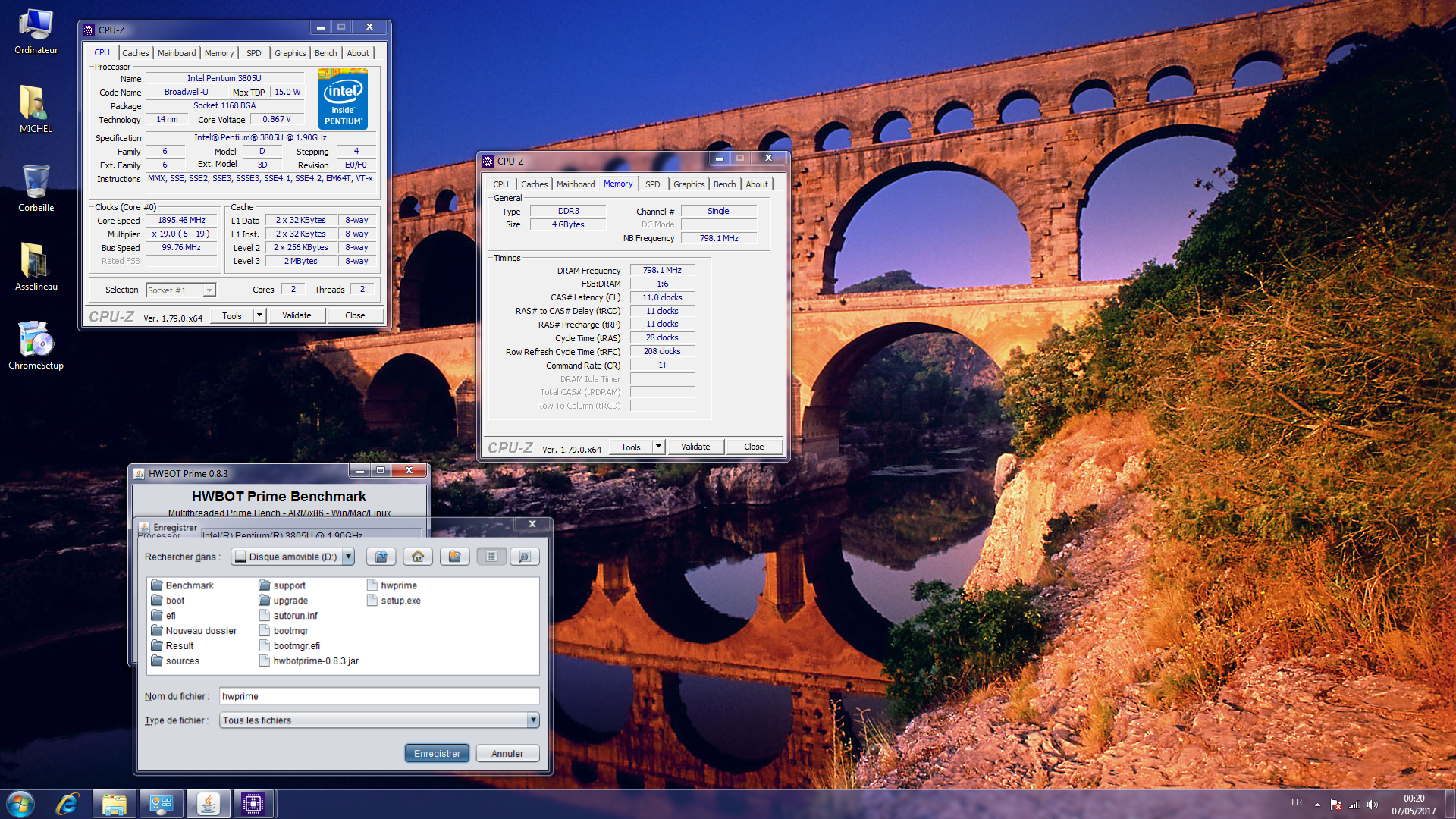Click the FR language indicator in taskbar
The width and height of the screenshot is (1456, 819).
pyautogui.click(x=1297, y=803)
